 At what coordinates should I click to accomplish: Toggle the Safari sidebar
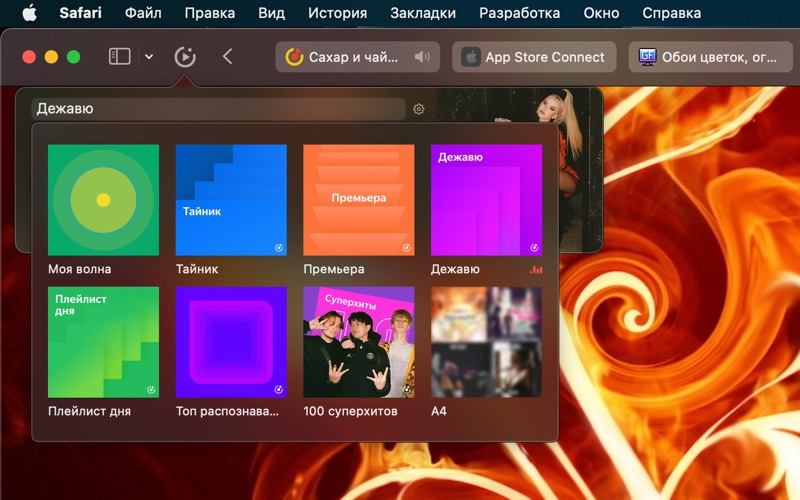tap(119, 57)
